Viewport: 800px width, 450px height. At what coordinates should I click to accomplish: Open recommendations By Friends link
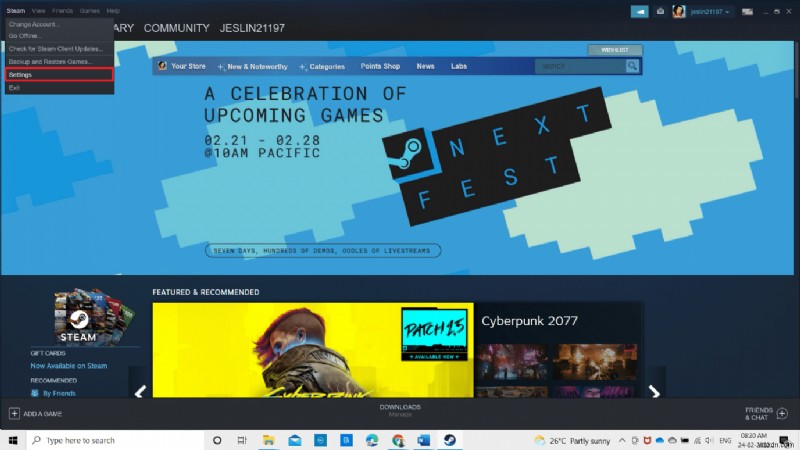click(x=59, y=393)
